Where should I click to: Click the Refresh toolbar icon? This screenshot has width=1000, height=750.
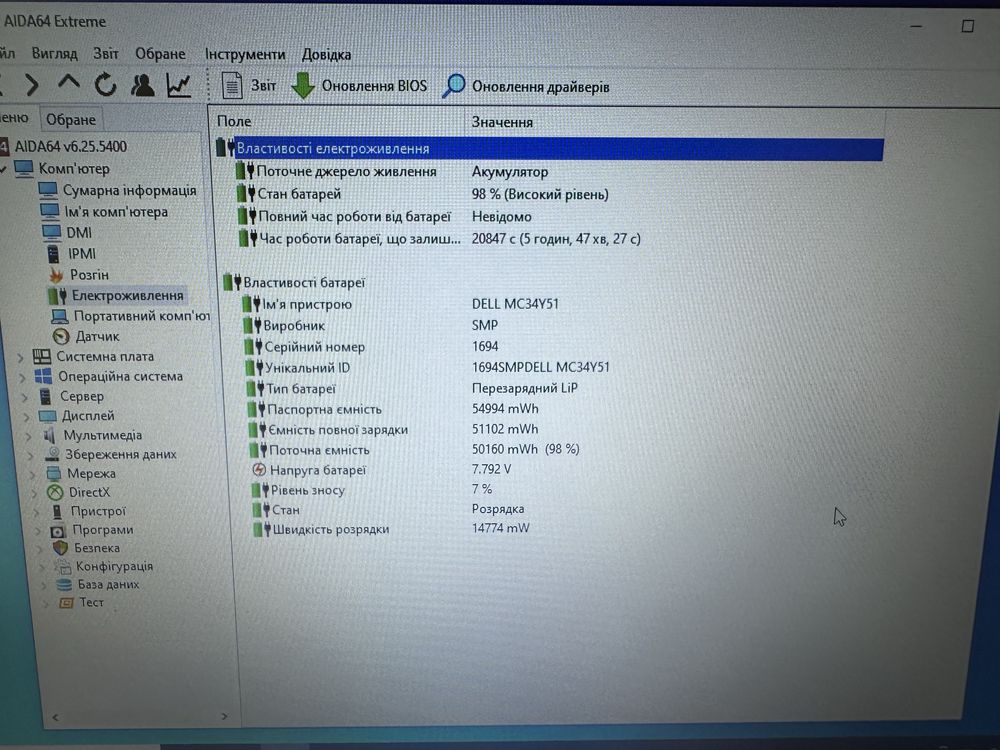[105, 84]
